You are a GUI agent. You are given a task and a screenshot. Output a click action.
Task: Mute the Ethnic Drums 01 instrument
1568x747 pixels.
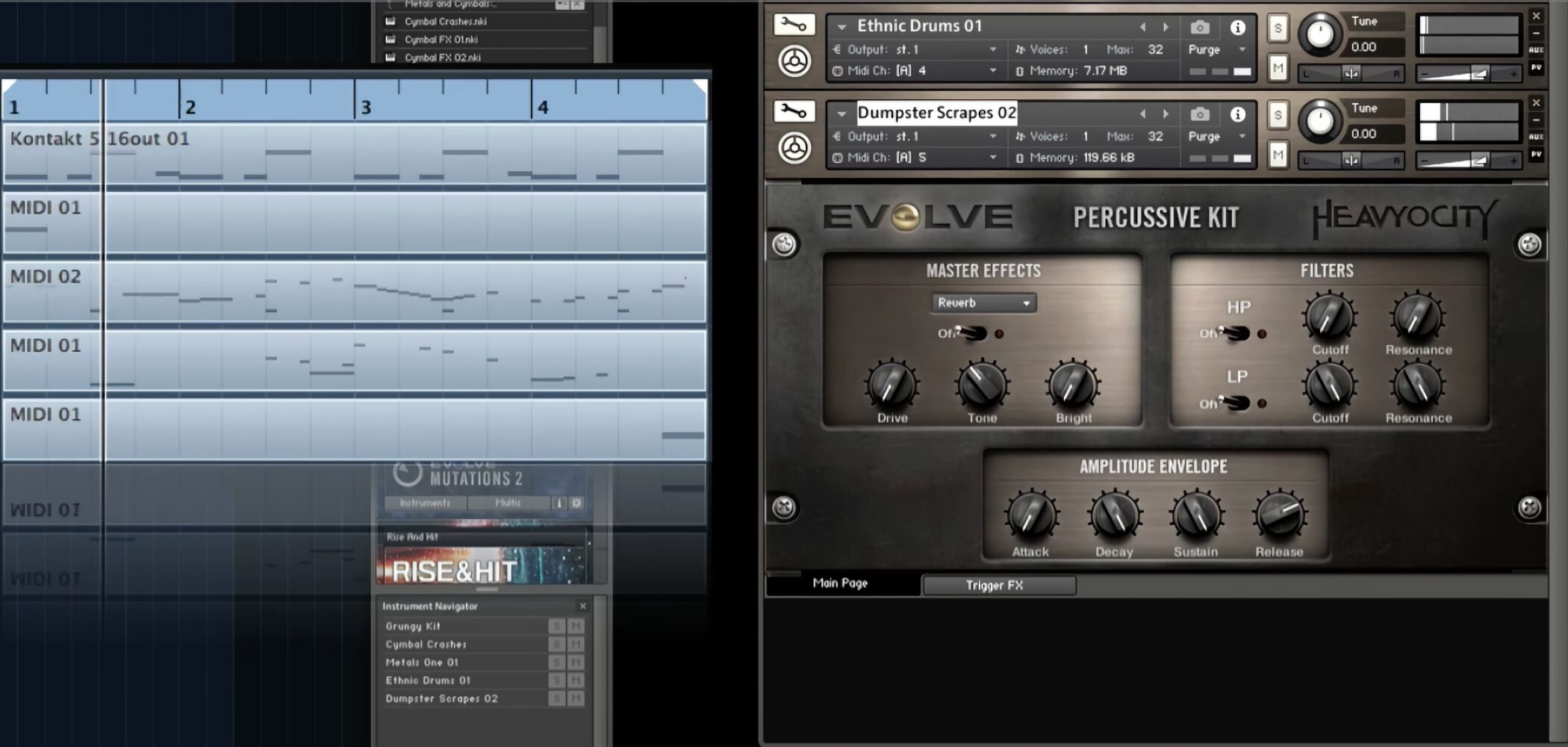(1278, 69)
